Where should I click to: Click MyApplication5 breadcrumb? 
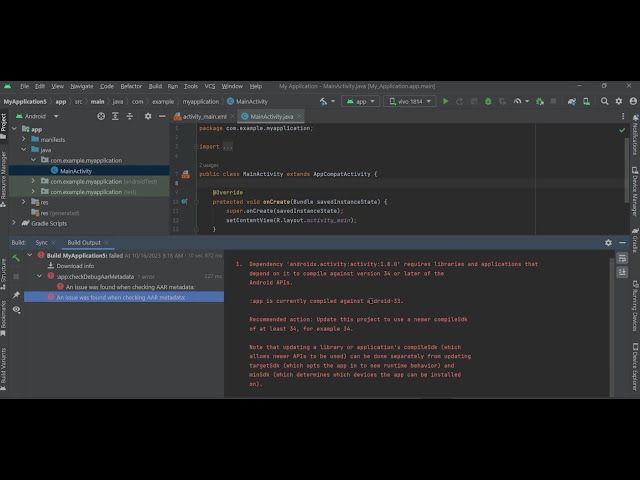25,102
